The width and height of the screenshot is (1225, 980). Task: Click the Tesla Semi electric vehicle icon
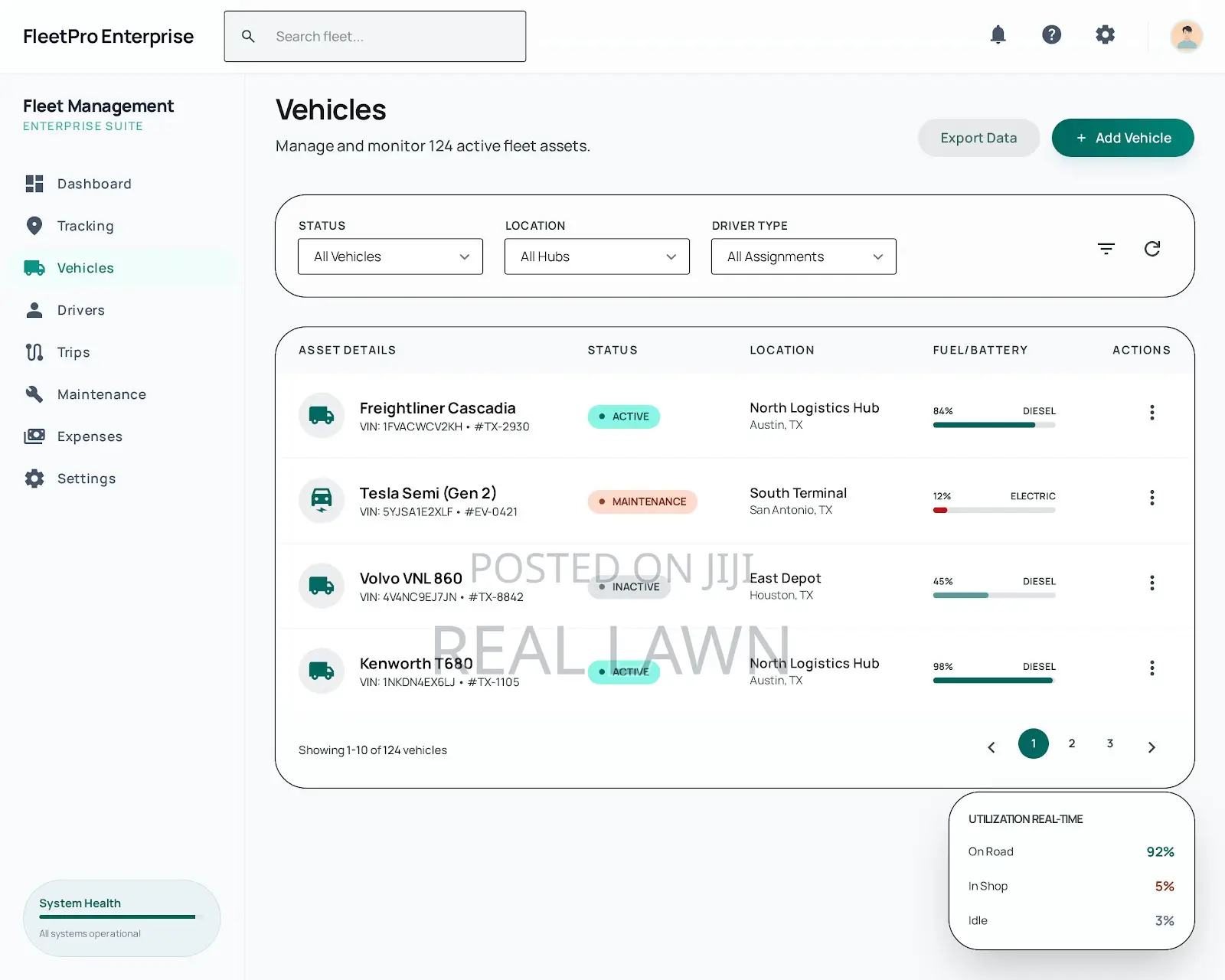(322, 501)
